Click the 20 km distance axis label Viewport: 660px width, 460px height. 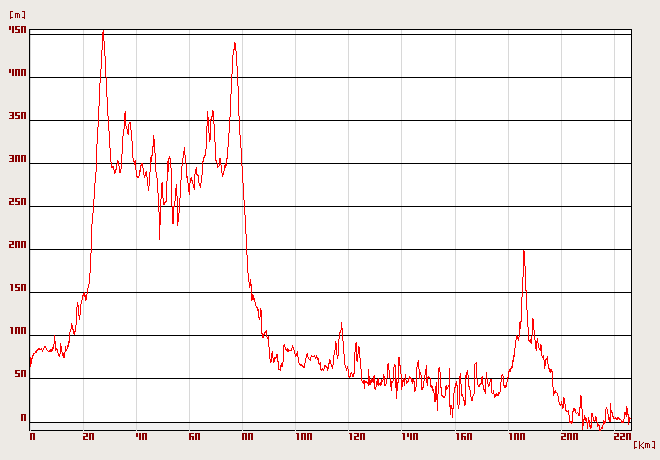point(87,437)
